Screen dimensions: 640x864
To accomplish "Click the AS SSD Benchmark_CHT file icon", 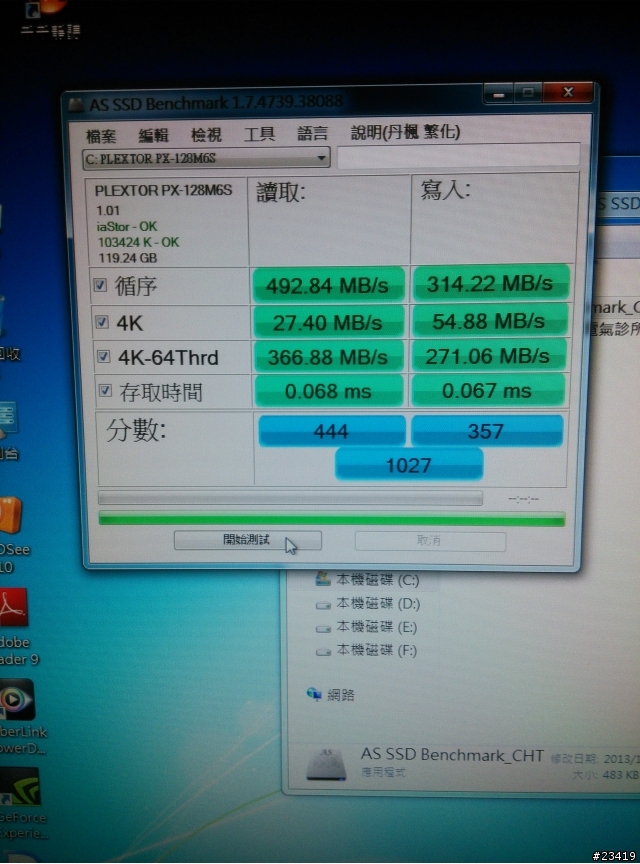I will (x=326, y=764).
